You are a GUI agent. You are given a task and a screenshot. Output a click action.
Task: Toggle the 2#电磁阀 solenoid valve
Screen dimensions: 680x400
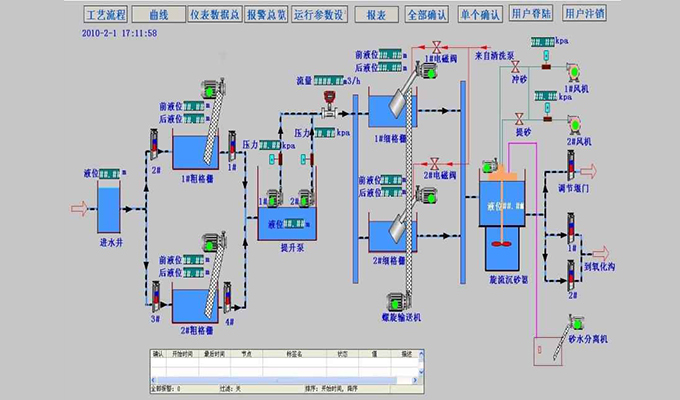(435, 164)
